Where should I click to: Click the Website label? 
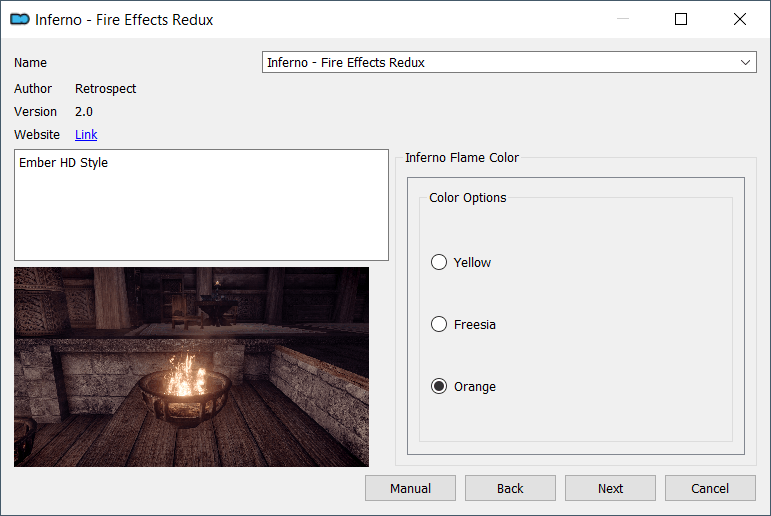click(37, 134)
